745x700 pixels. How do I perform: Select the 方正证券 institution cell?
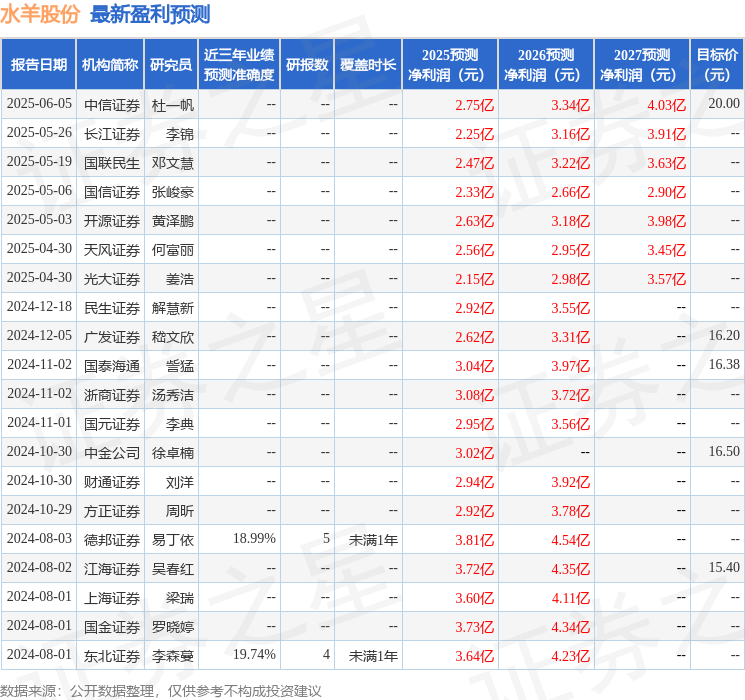[112, 511]
